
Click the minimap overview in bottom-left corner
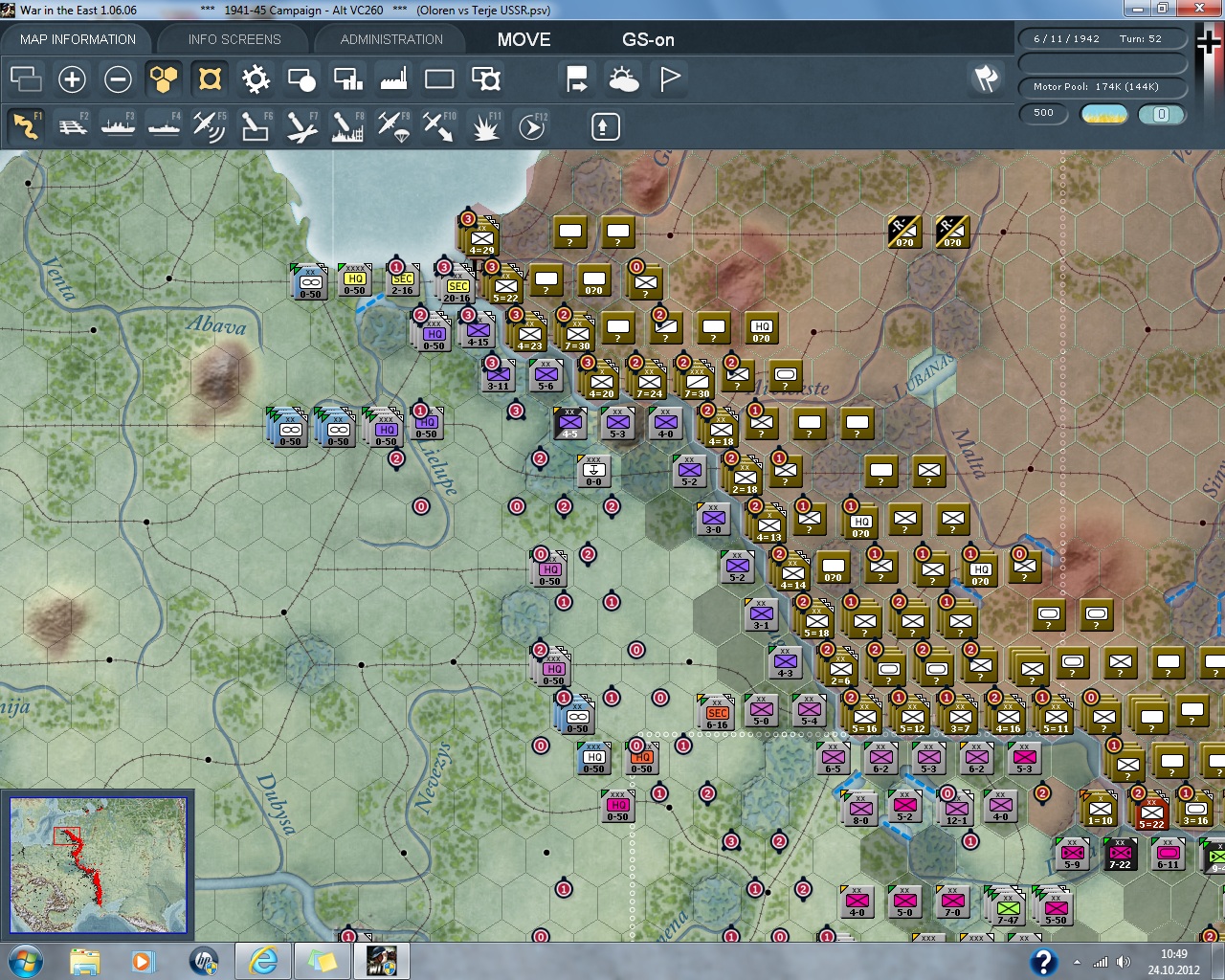98,865
